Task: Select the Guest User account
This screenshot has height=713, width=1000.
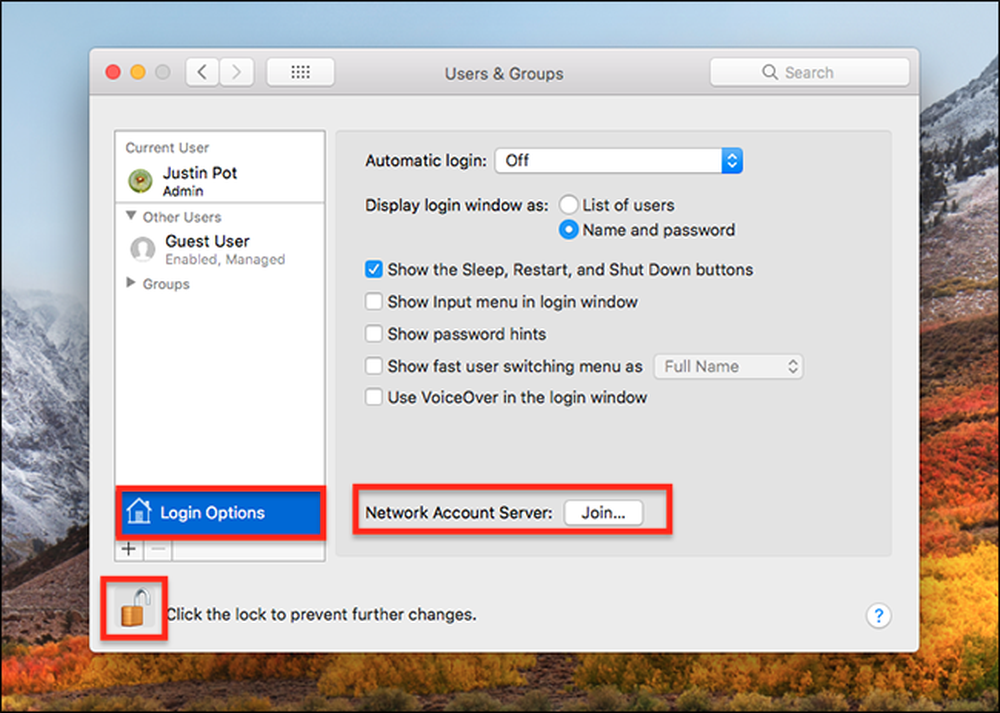Action: point(220,249)
